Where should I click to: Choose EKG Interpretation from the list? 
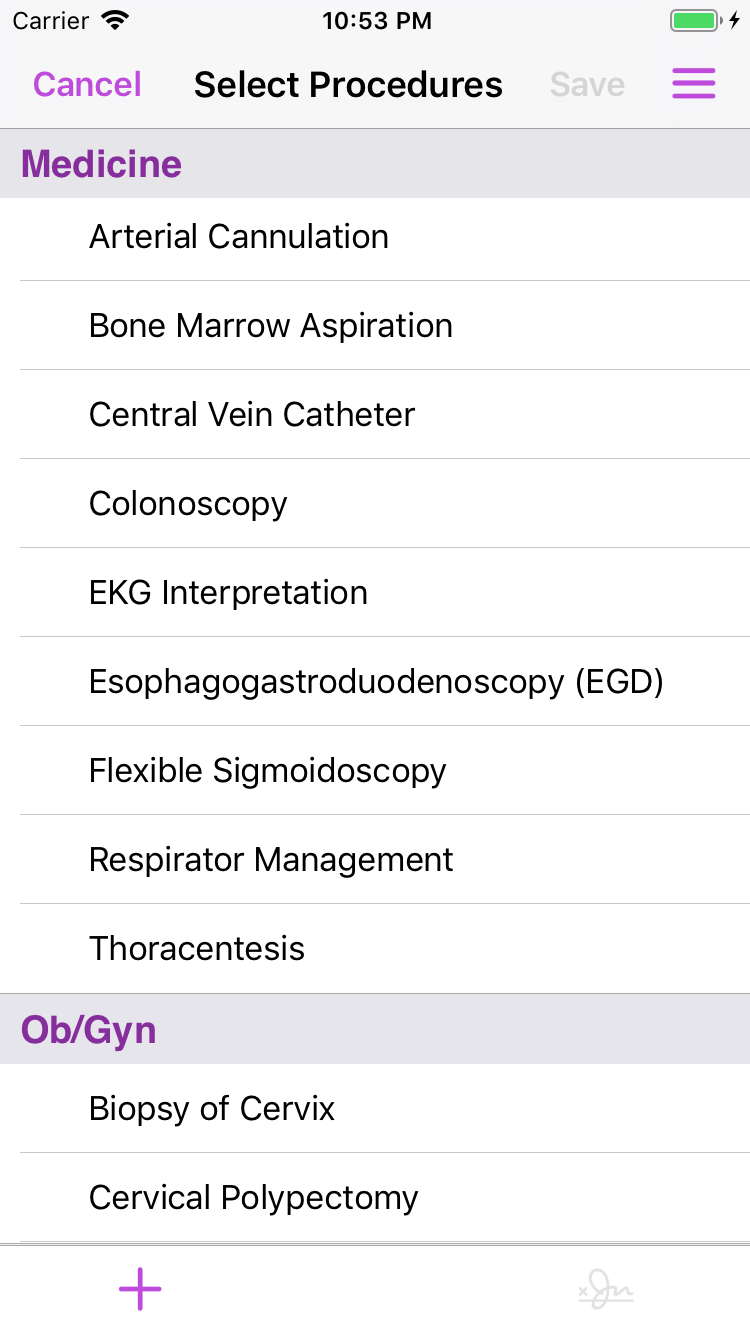pos(228,593)
